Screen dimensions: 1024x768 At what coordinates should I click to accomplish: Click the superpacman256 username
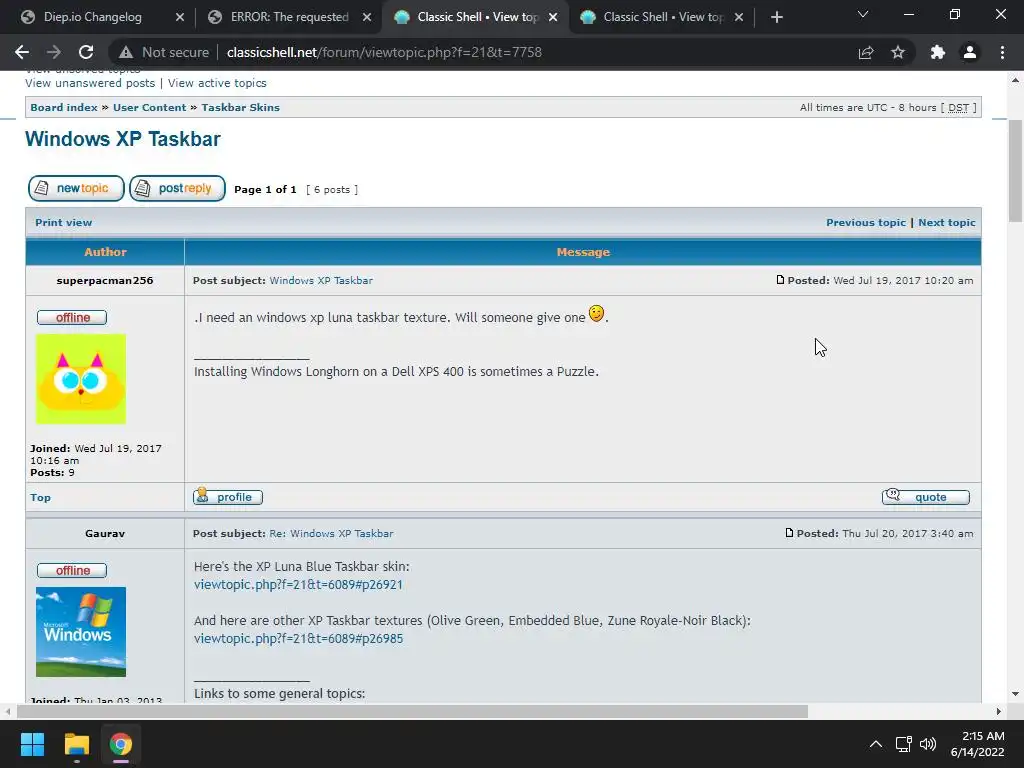point(104,280)
